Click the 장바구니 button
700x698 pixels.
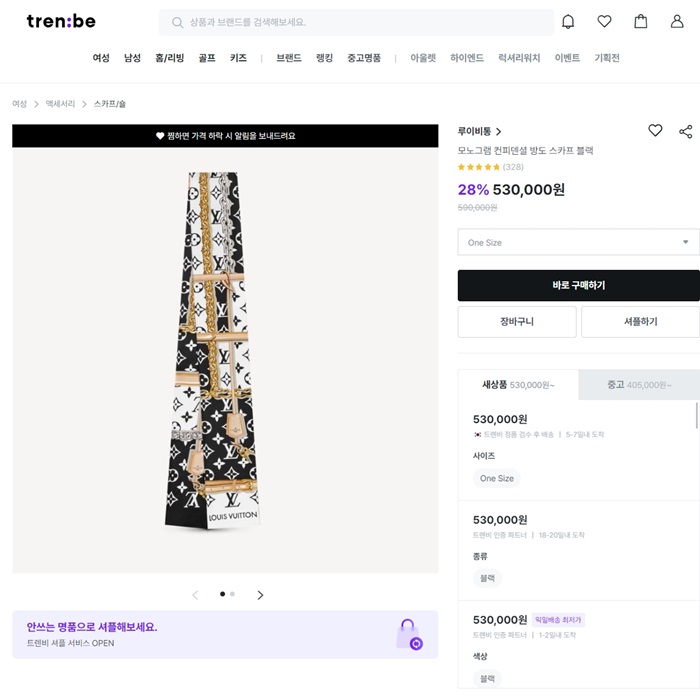click(517, 322)
